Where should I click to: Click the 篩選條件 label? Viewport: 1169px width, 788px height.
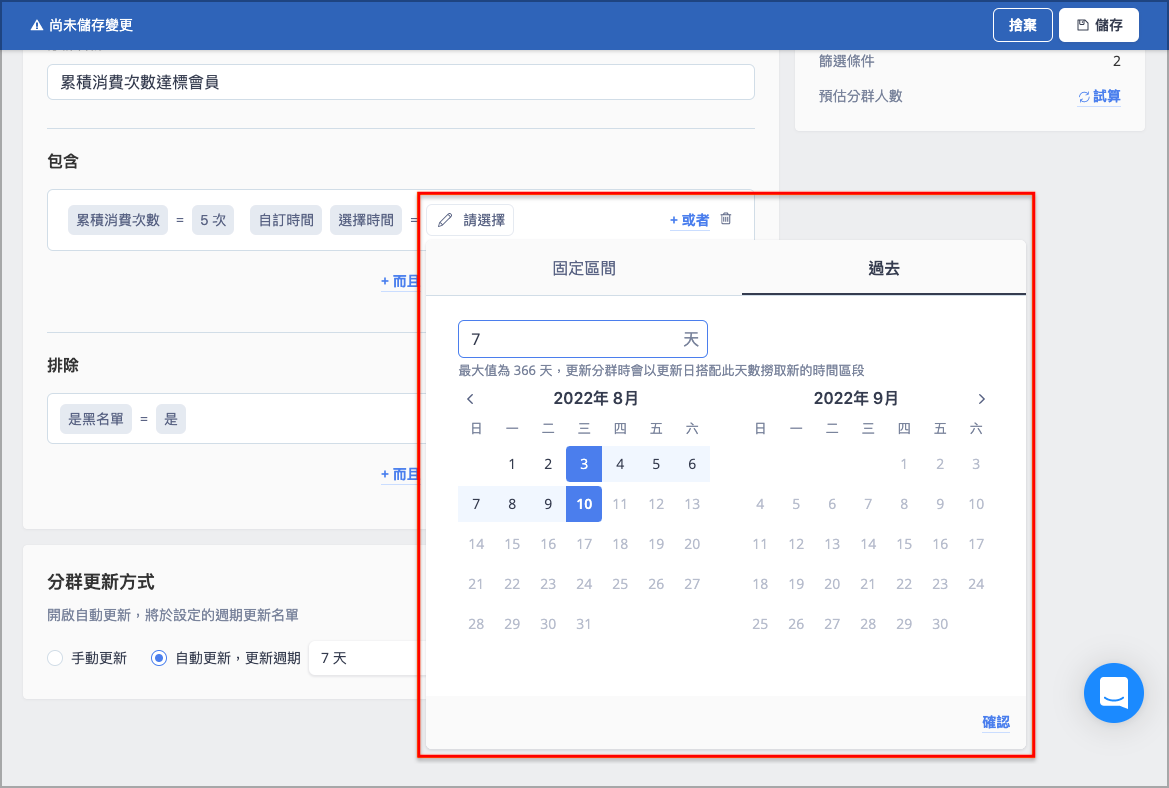(x=846, y=61)
